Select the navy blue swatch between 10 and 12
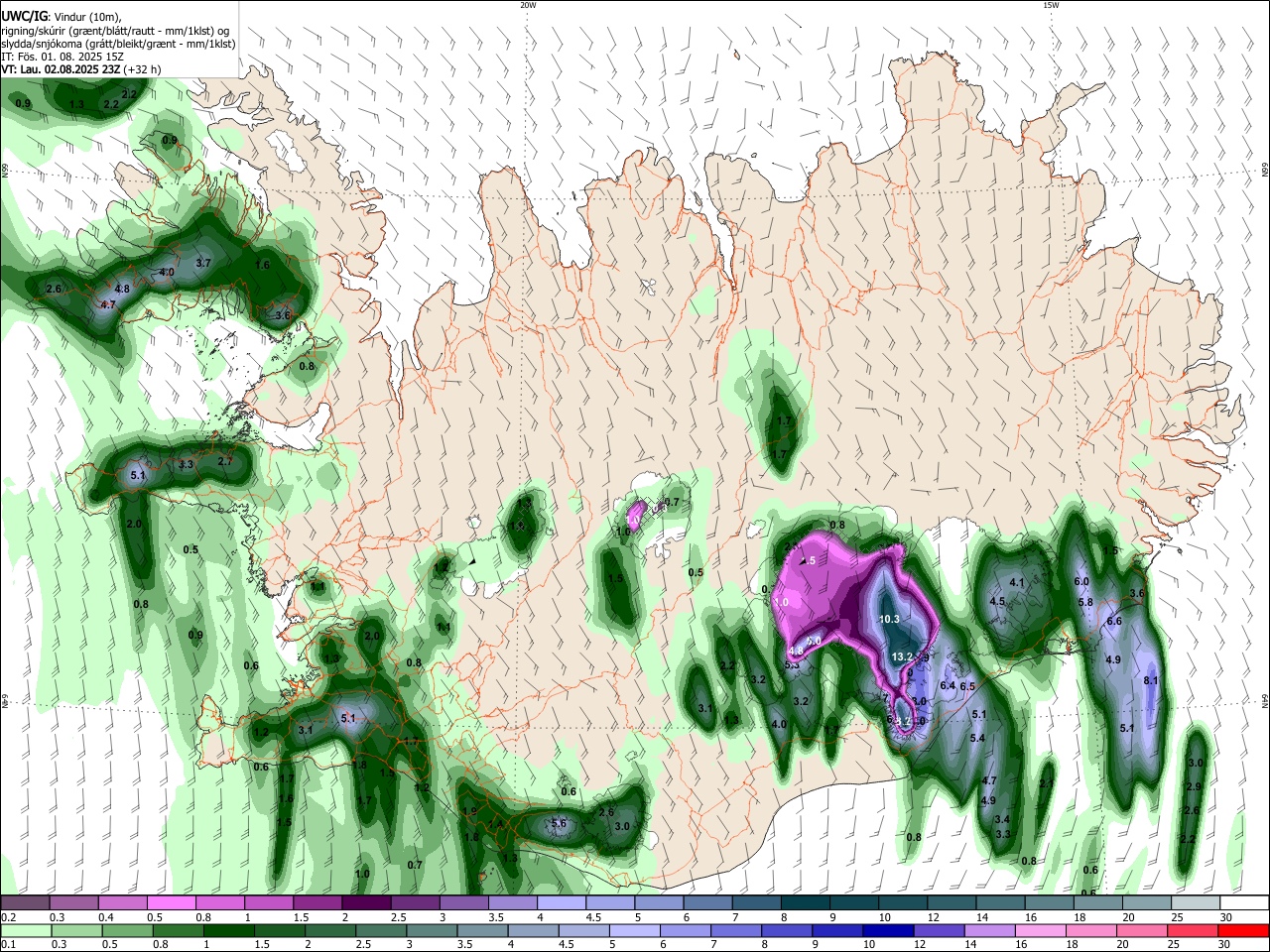Screen dimensions: 1270x952 click(x=887, y=930)
